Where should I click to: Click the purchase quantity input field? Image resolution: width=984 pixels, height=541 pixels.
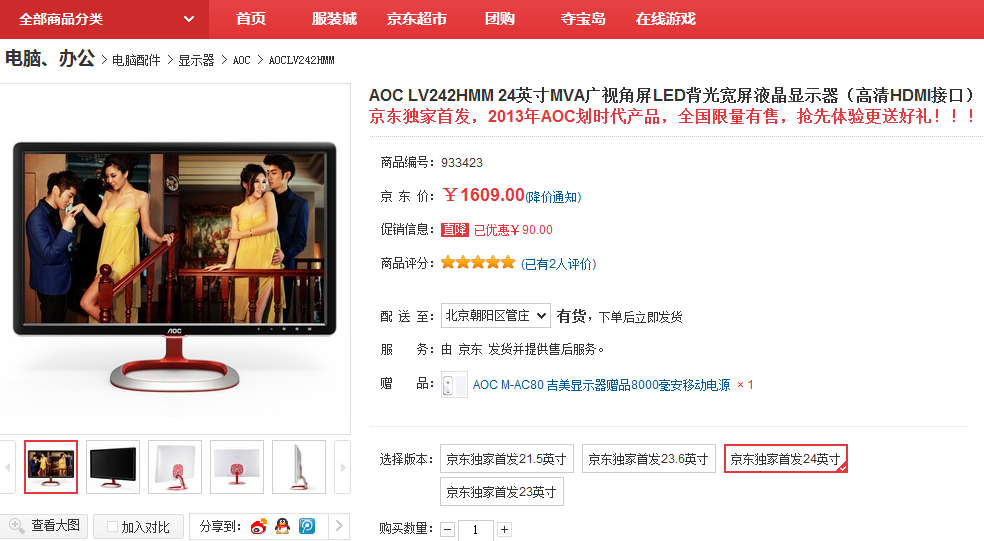point(476,530)
